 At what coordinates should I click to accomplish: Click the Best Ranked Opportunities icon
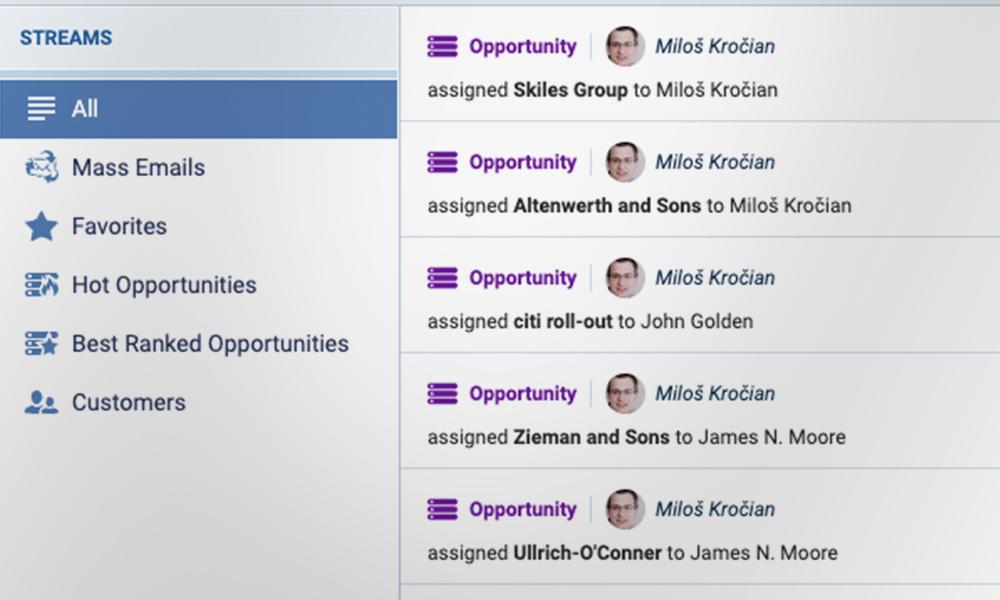point(41,344)
